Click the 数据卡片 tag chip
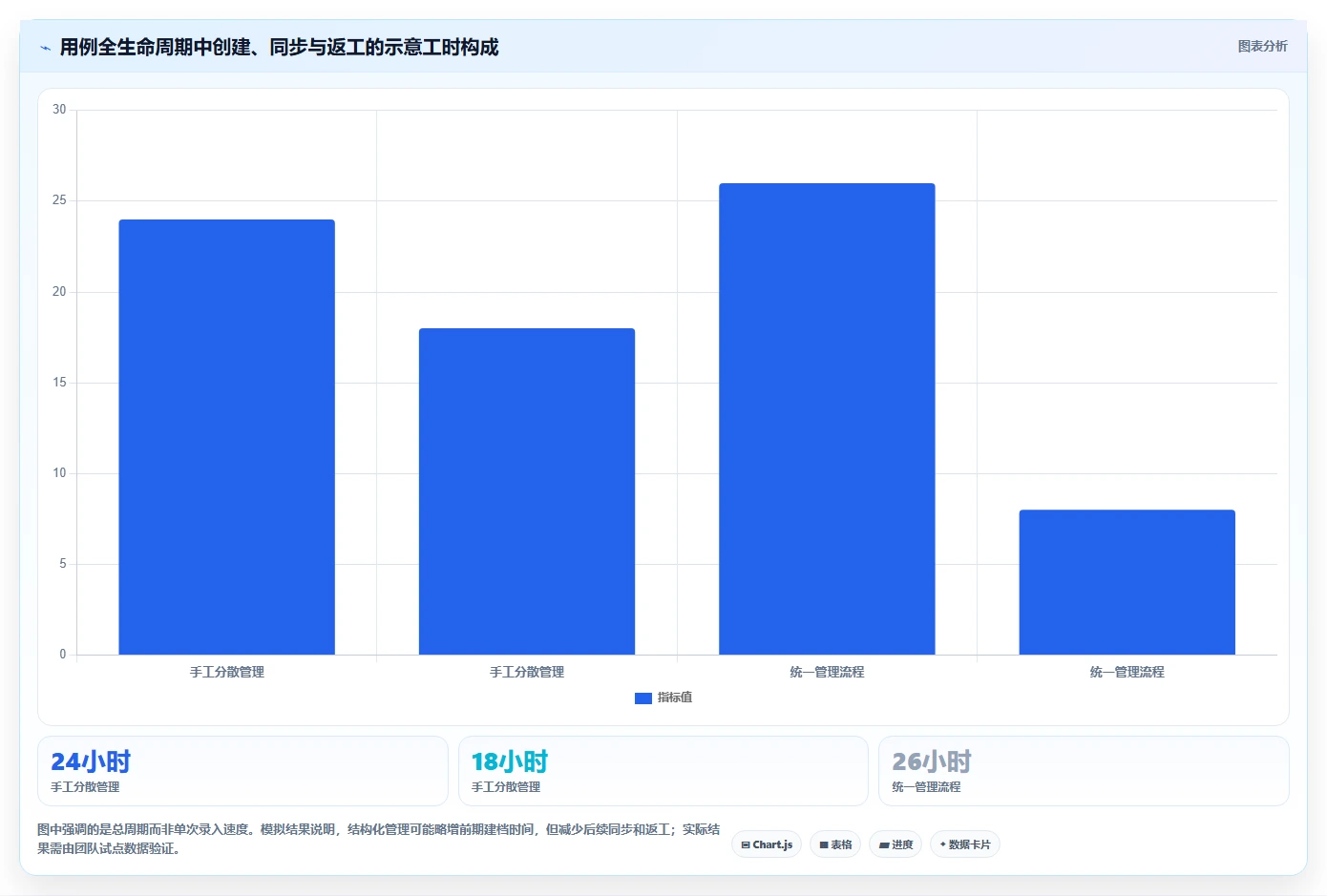This screenshot has height=896, width=1327. [x=965, y=844]
